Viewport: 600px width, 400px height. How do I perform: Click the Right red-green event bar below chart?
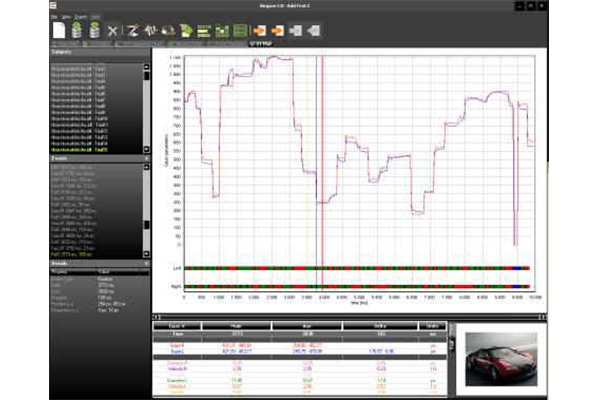pos(357,286)
